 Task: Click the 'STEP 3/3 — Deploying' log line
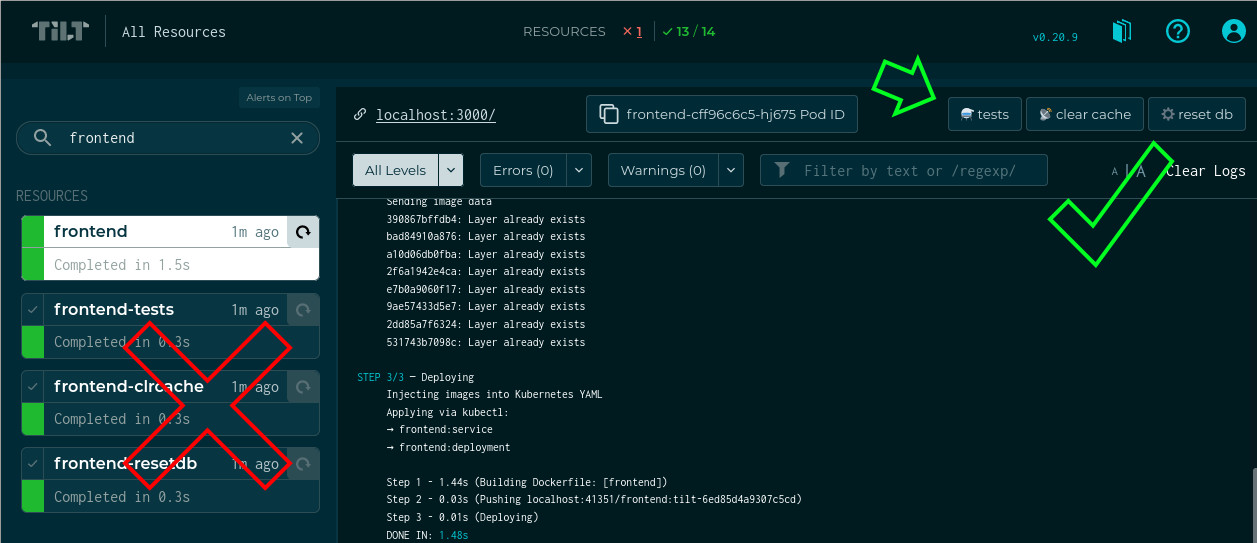416,377
